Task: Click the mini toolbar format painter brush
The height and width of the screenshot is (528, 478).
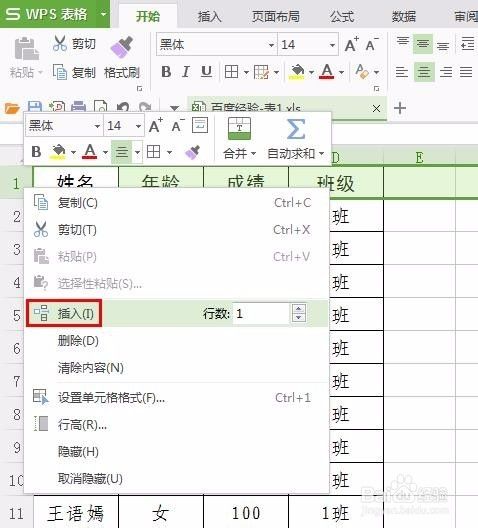Action: (x=193, y=152)
